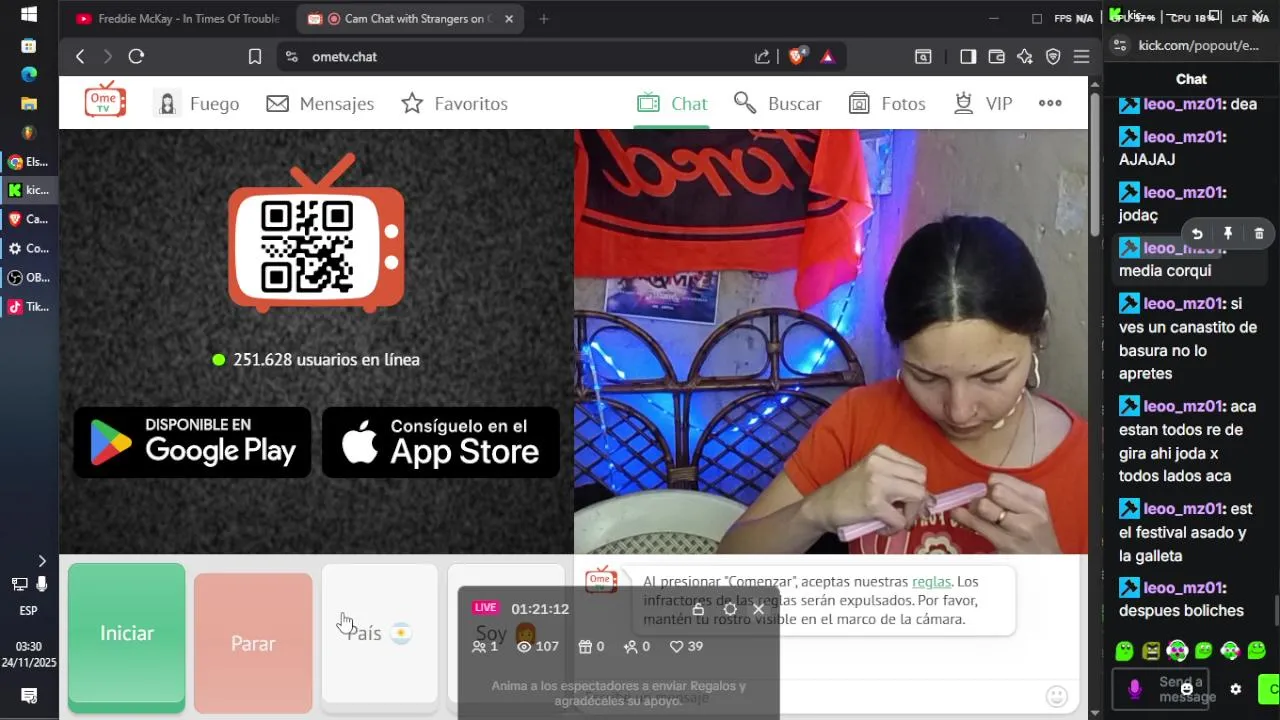1280x720 pixels.
Task: Expand the taskbar hidden icons chevron
Action: 41,561
